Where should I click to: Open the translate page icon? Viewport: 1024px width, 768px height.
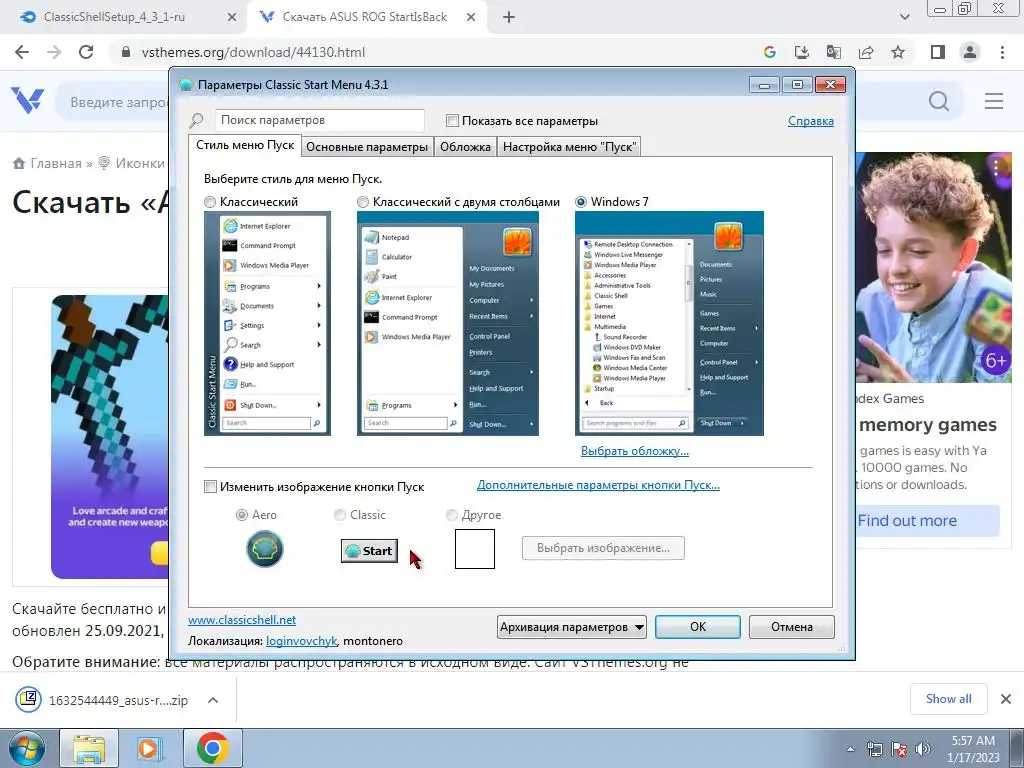pos(833,52)
